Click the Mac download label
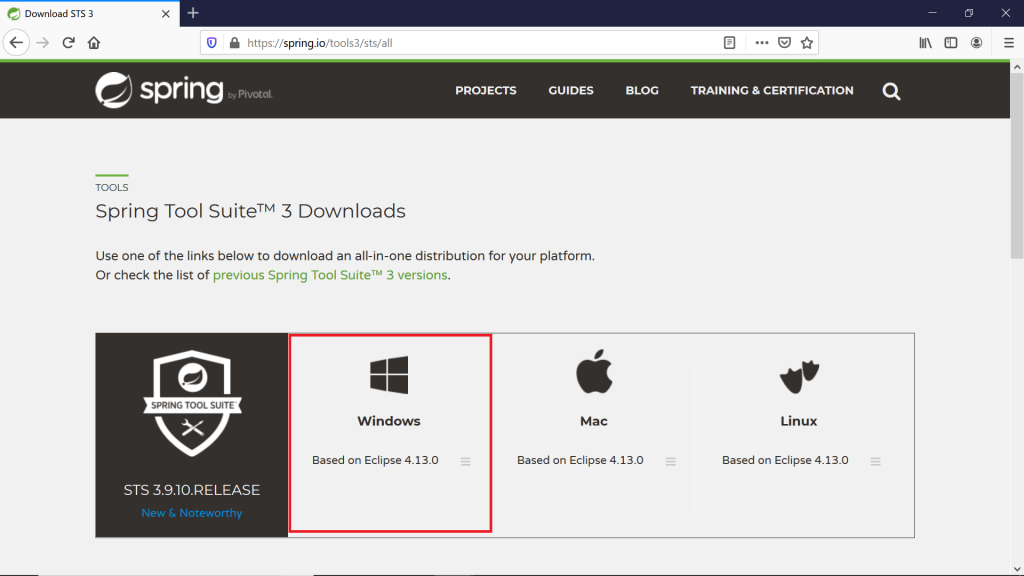Image resolution: width=1024 pixels, height=576 pixels. (594, 421)
